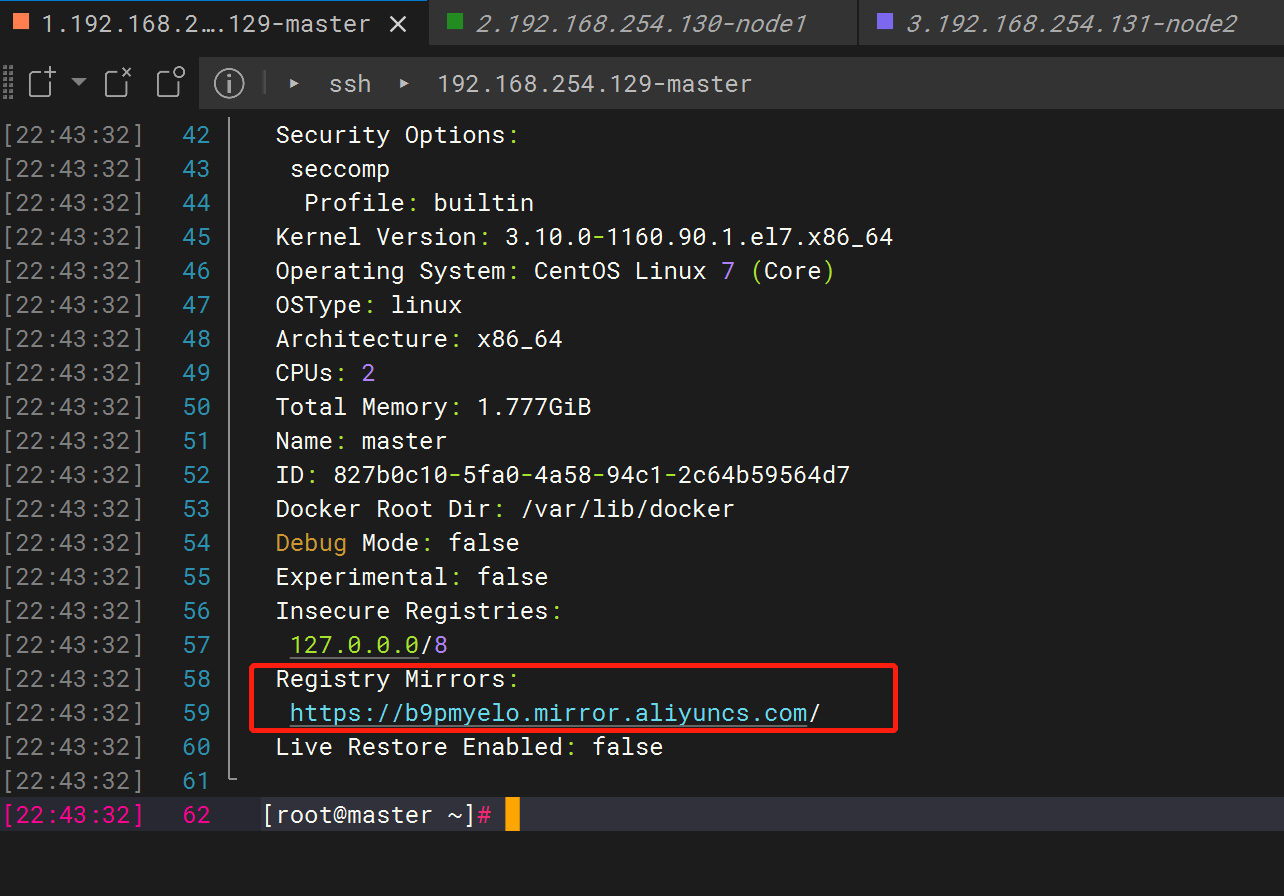
Task: Click the Name: master line
Action: 361,441
